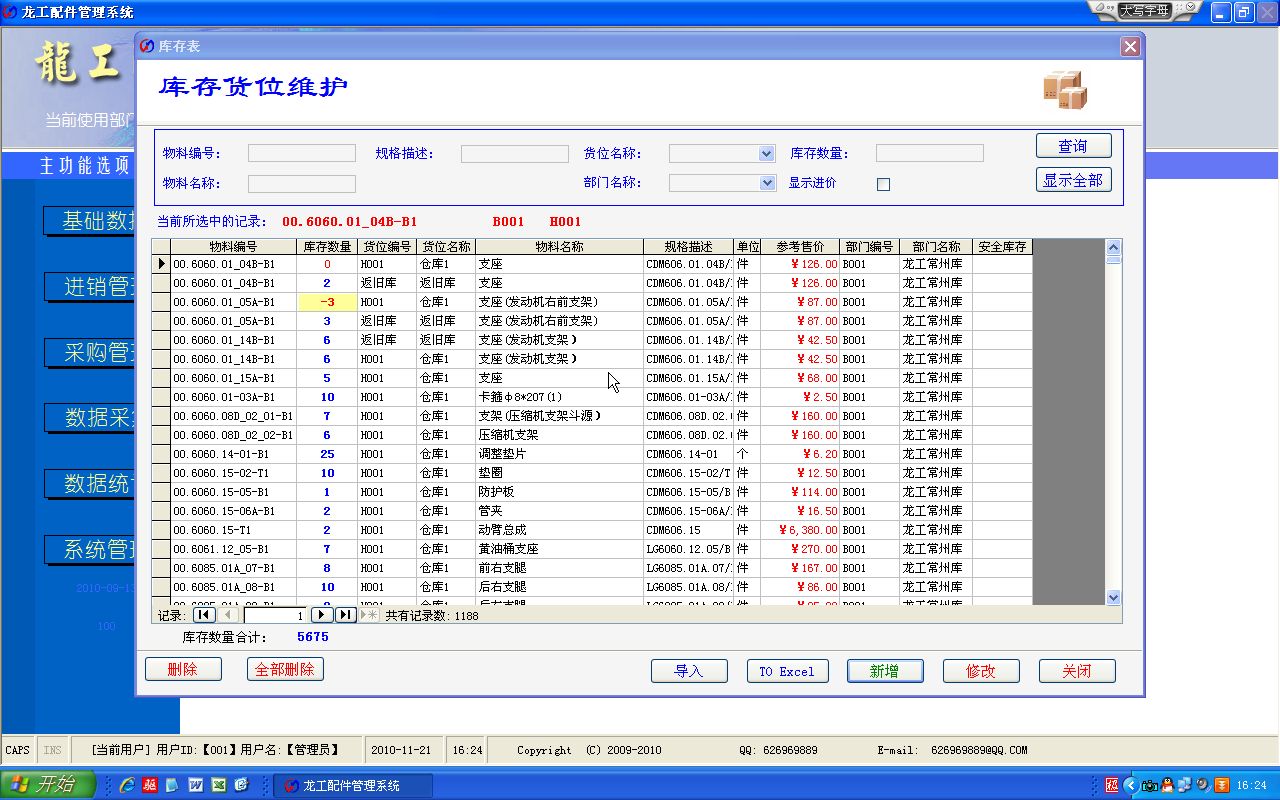This screenshot has height=800, width=1280.
Task: Sort by 库存数量 column header
Action: [327, 246]
